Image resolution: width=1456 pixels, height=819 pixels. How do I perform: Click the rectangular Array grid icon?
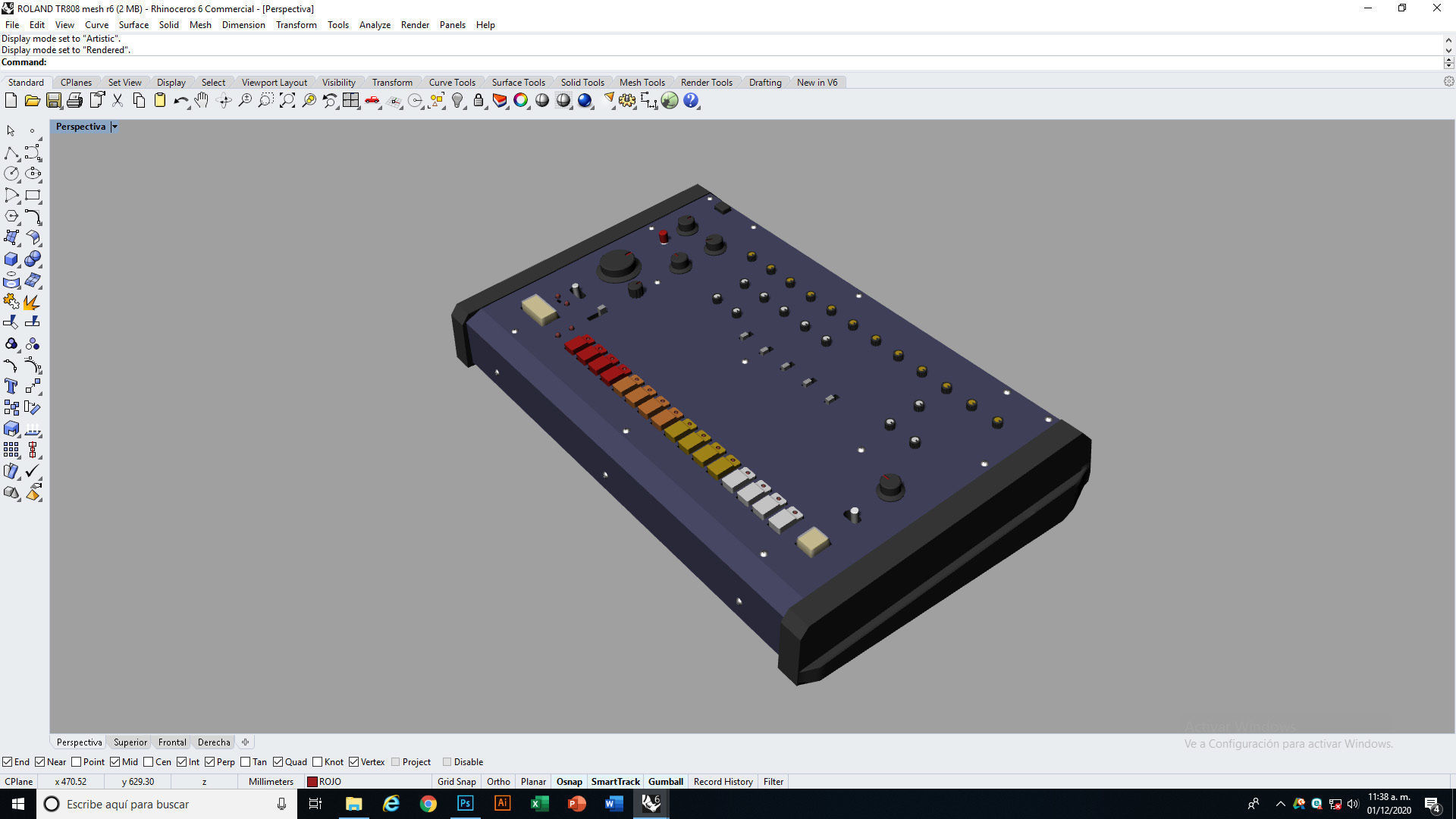click(11, 450)
